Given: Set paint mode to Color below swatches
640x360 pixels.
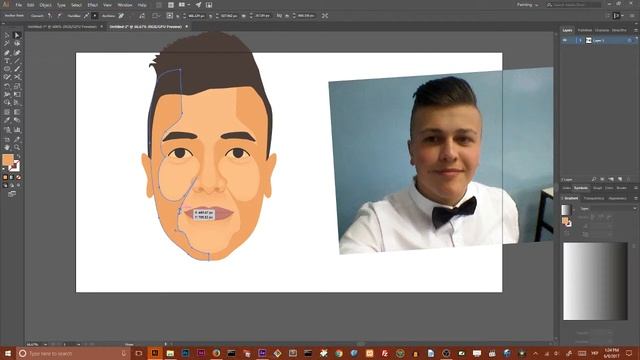Looking at the screenshot, I should [5, 178].
